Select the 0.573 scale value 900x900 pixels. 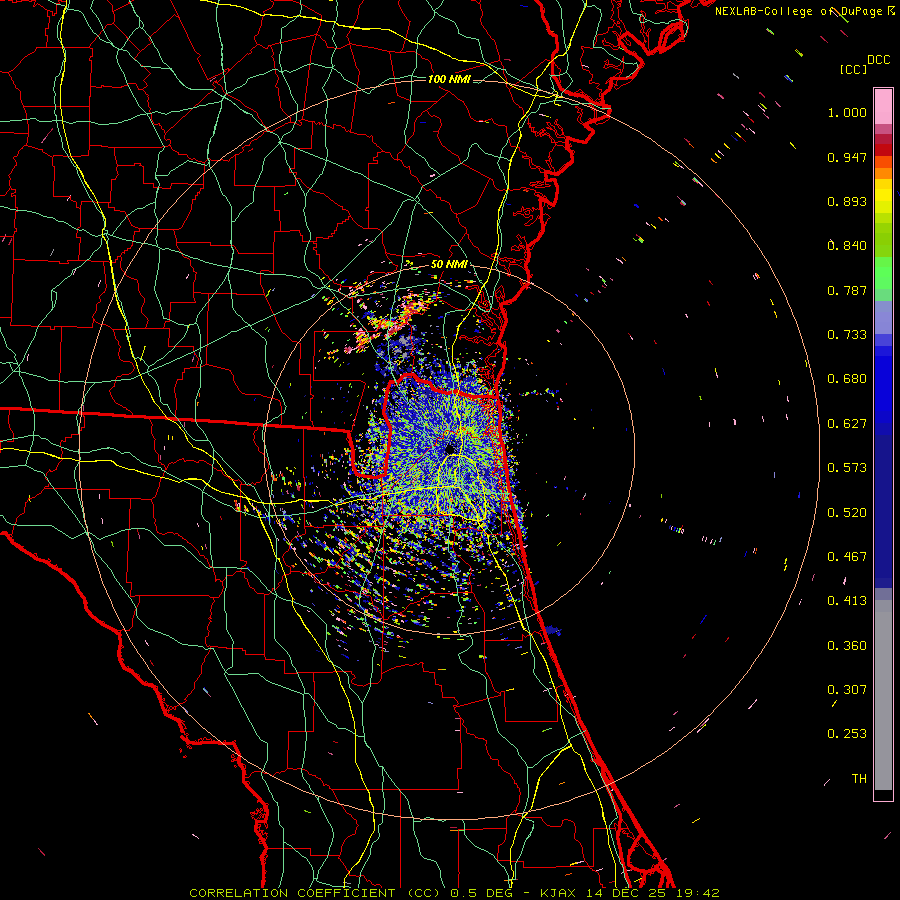pos(847,468)
